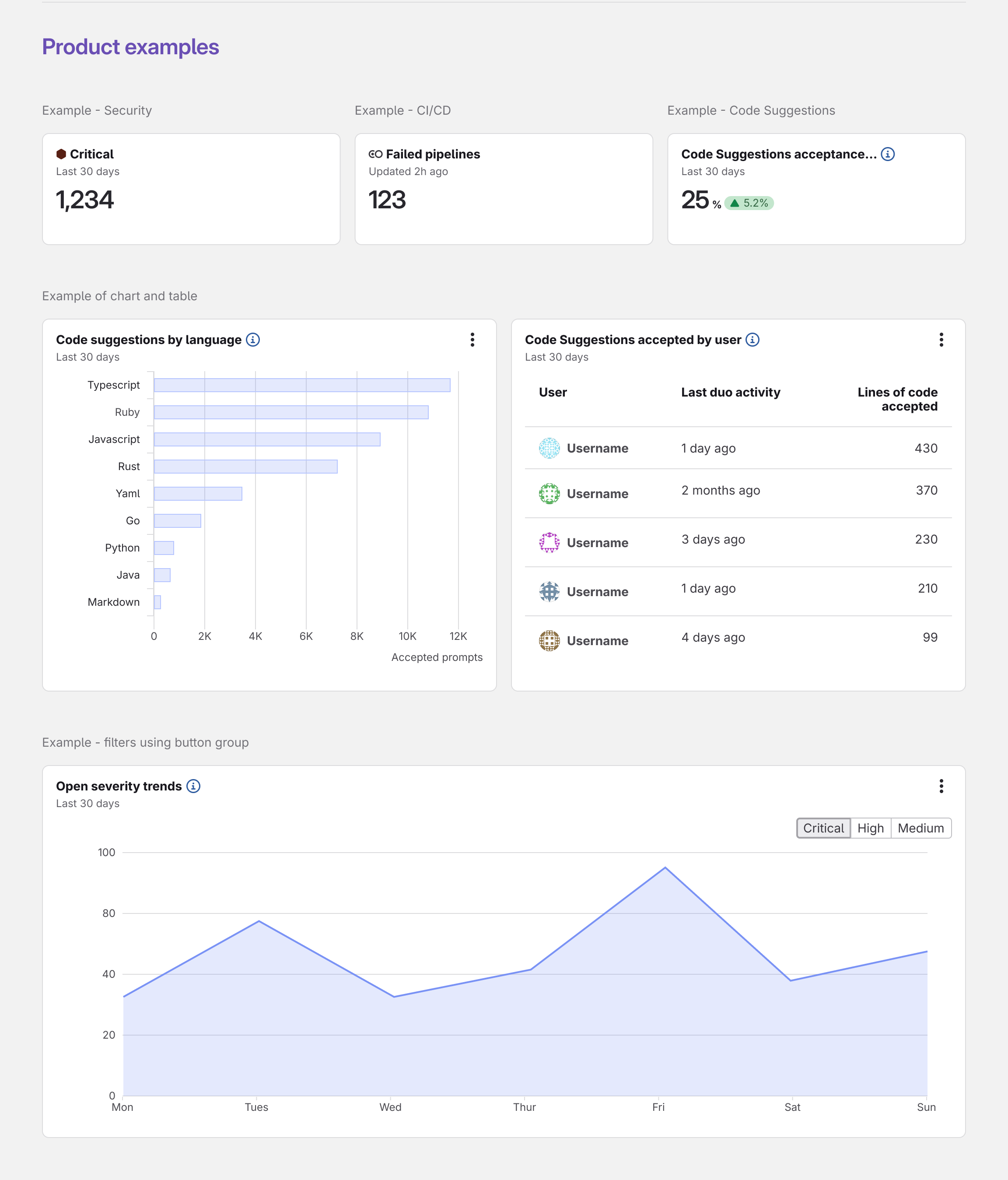
Task: Click the Lines of code accepted column header
Action: pos(897,399)
